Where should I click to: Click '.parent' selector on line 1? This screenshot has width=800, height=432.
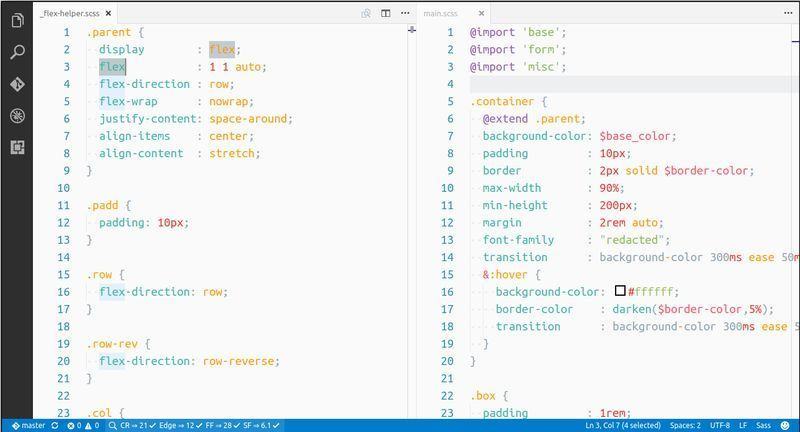coord(109,32)
